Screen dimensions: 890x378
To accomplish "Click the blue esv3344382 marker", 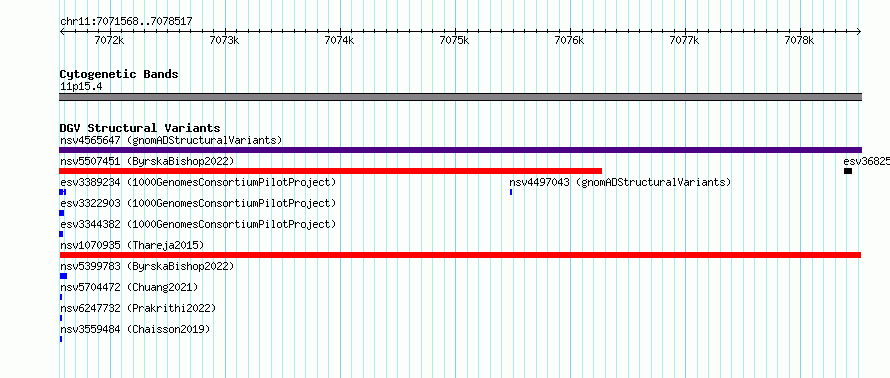I will click(x=61, y=234).
